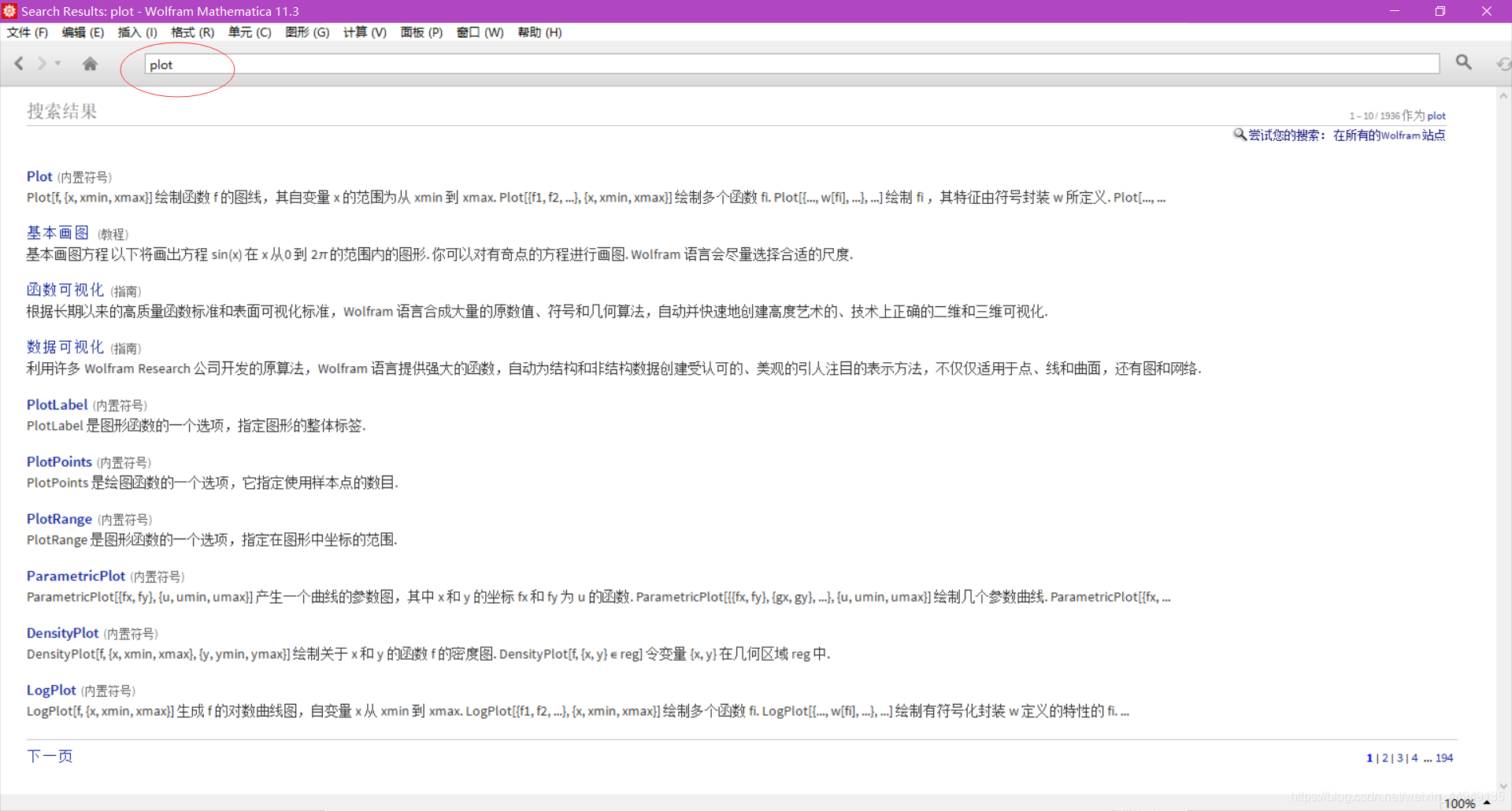Open the 窗口 (W) menu
Image resolution: width=1512 pixels, height=811 pixels.
(x=480, y=32)
